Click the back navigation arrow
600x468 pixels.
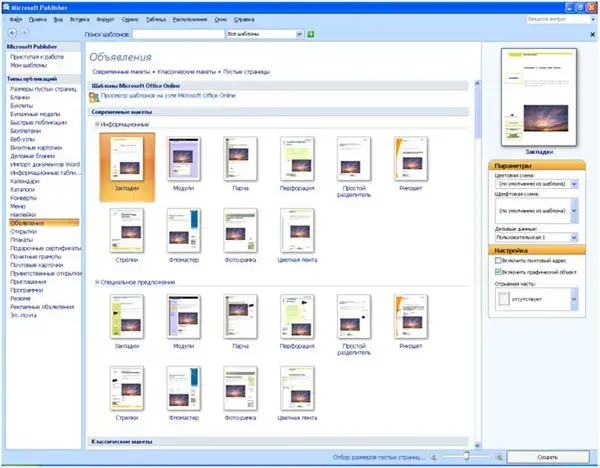pyautogui.click(x=11, y=34)
